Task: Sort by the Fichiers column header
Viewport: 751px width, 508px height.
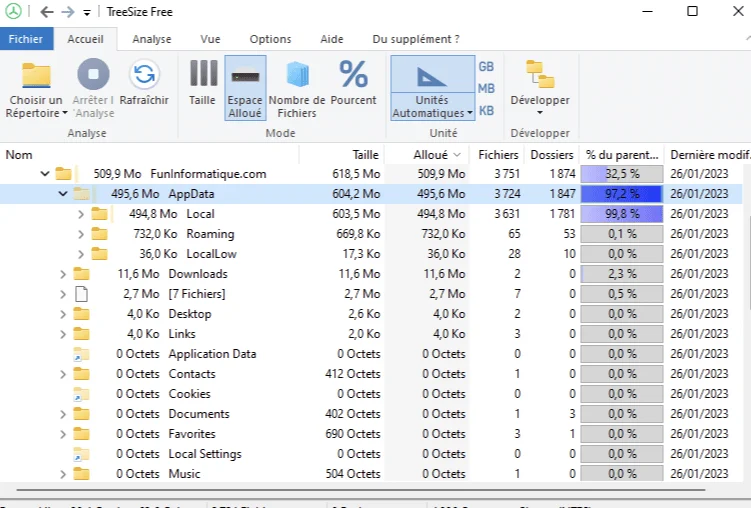Action: 498,155
